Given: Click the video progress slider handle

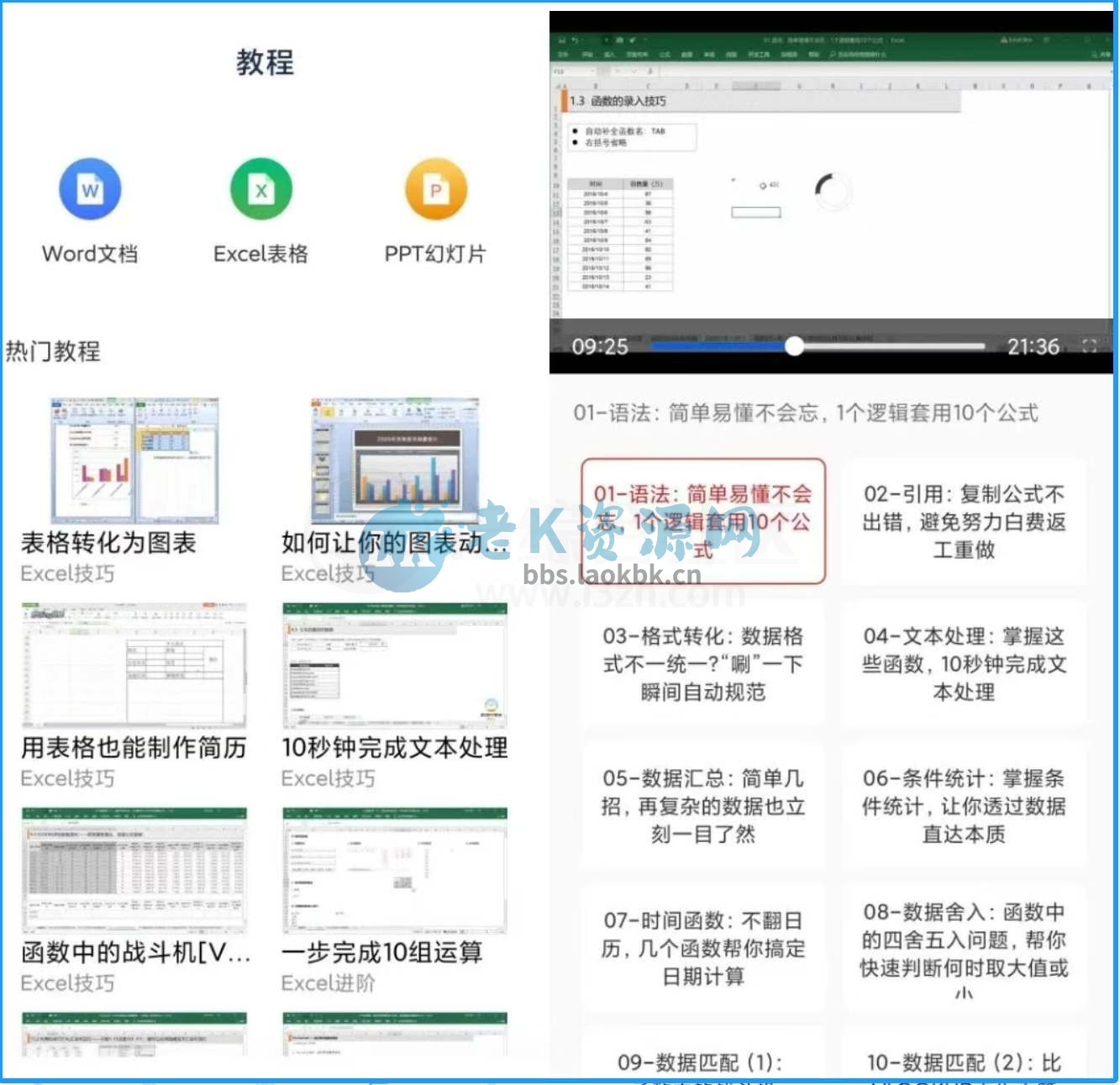Looking at the screenshot, I should 794,346.
